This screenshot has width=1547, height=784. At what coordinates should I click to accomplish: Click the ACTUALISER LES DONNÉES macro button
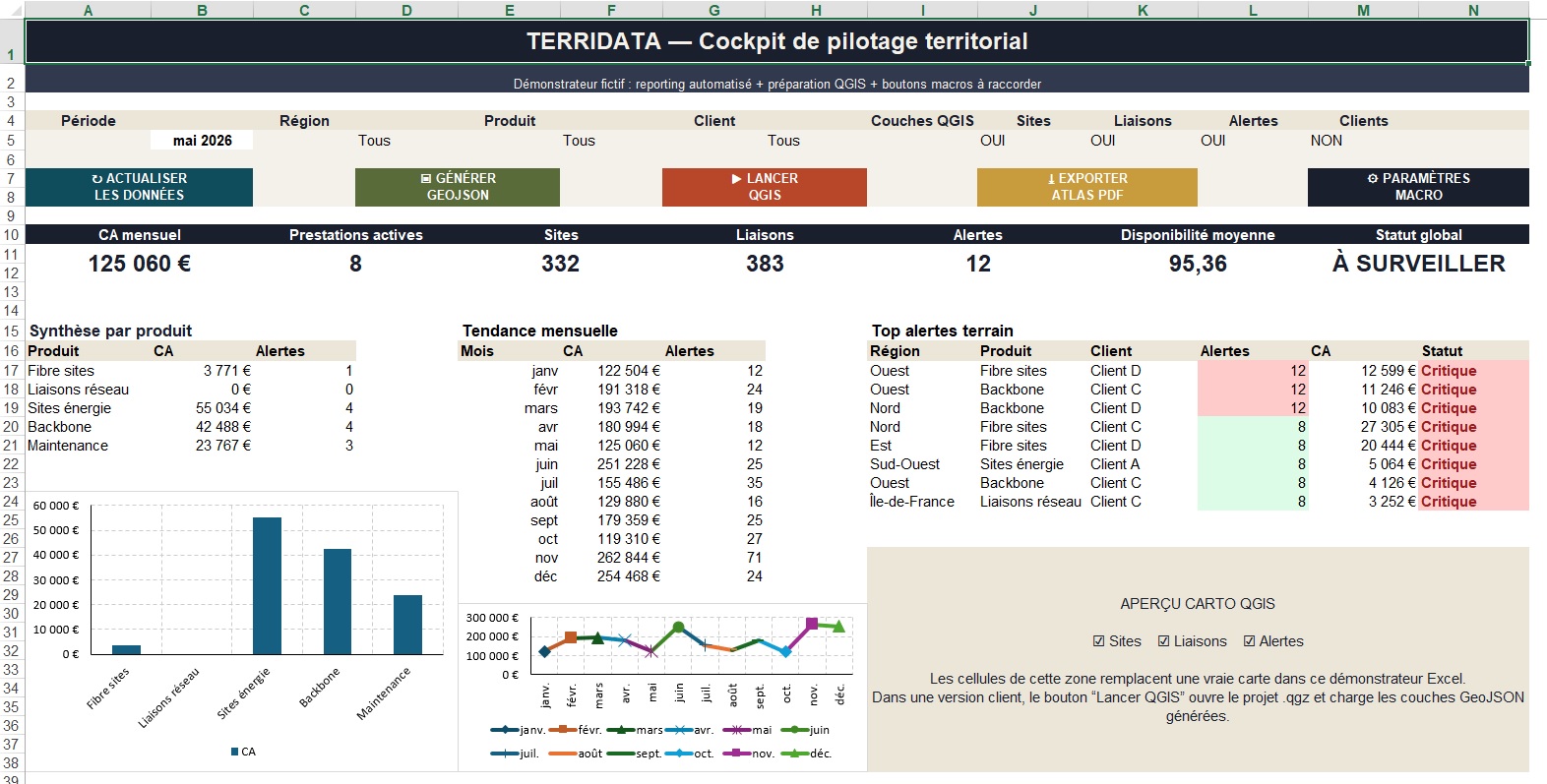(139, 187)
